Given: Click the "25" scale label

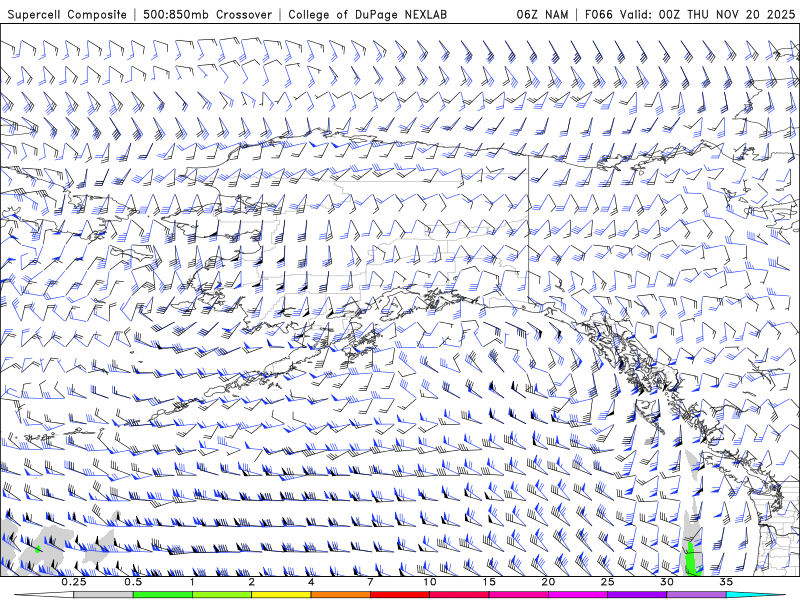Looking at the screenshot, I should point(607,582).
